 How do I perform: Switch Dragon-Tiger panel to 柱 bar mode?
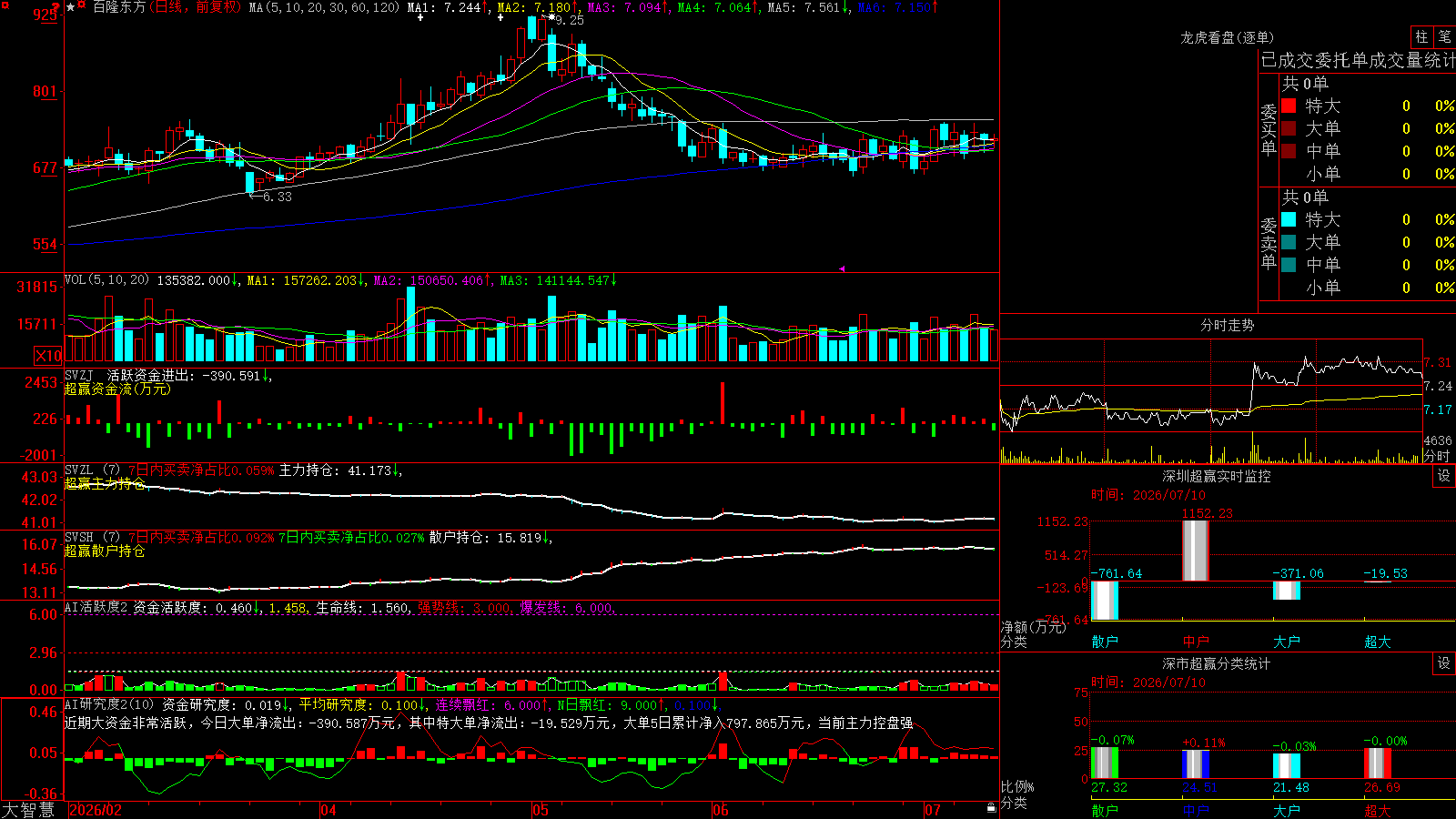1421,37
